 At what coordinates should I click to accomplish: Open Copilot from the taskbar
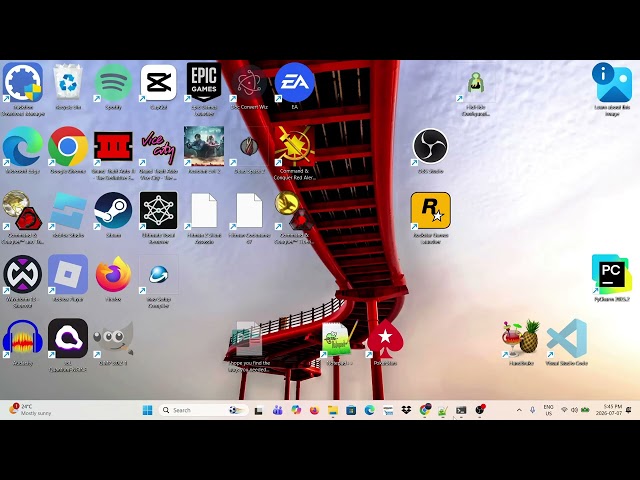(296, 410)
